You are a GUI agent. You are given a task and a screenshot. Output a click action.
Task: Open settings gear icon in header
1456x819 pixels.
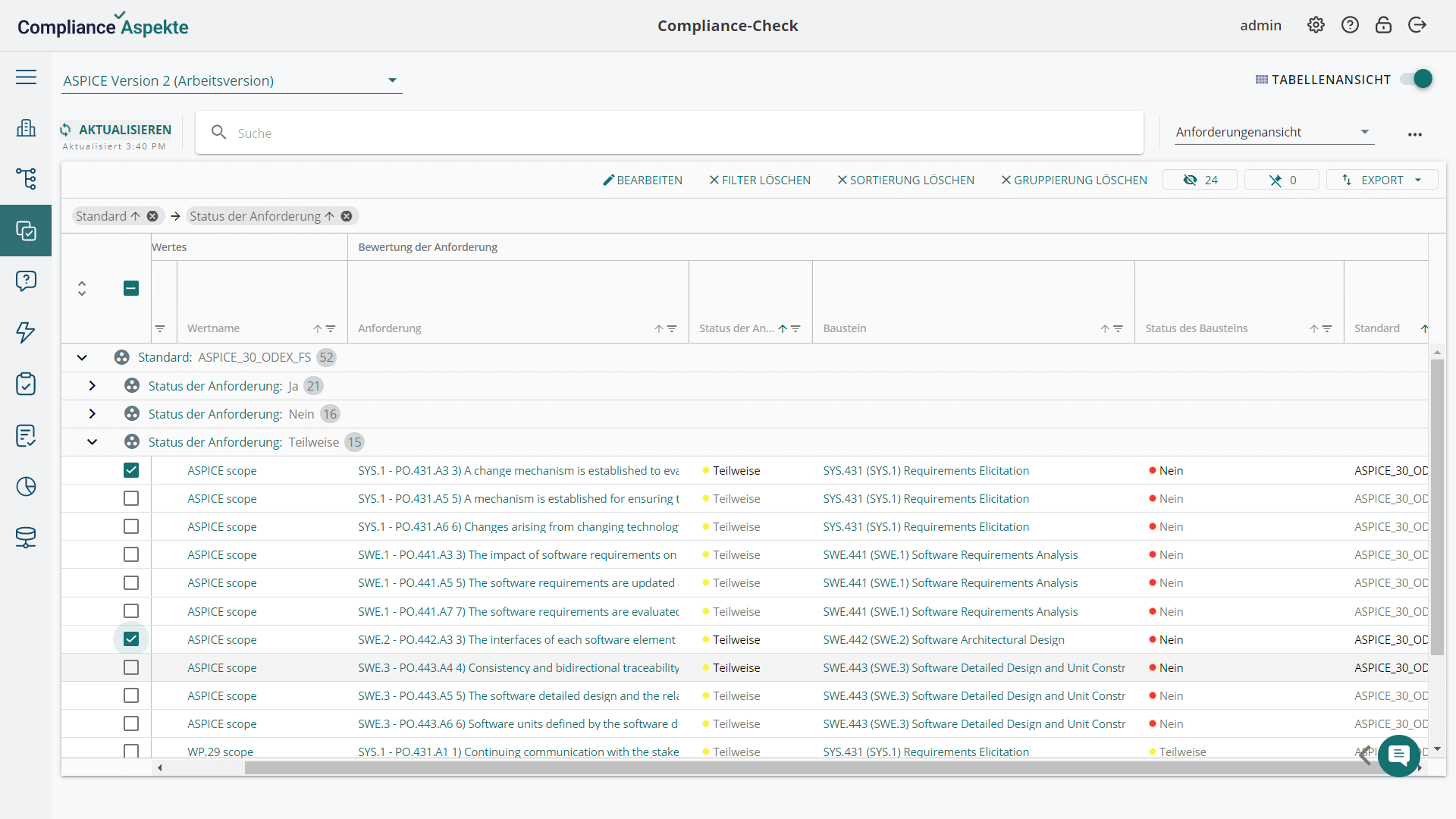pos(1316,25)
